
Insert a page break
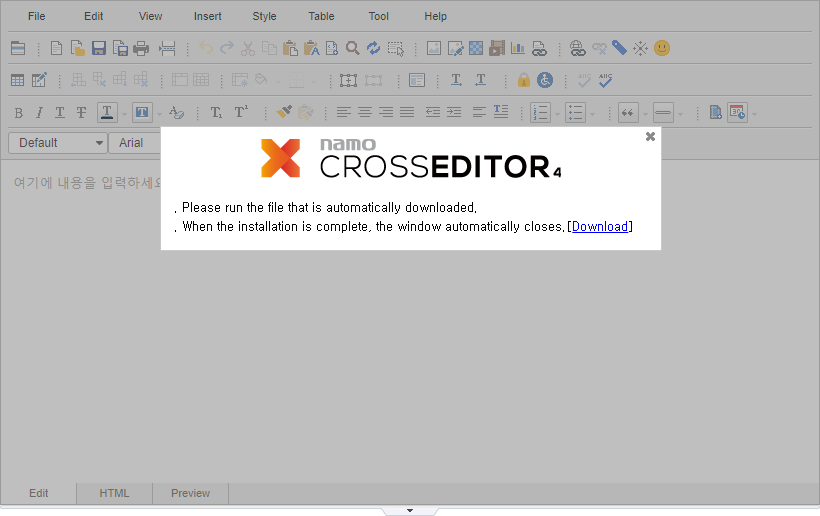pos(167,48)
